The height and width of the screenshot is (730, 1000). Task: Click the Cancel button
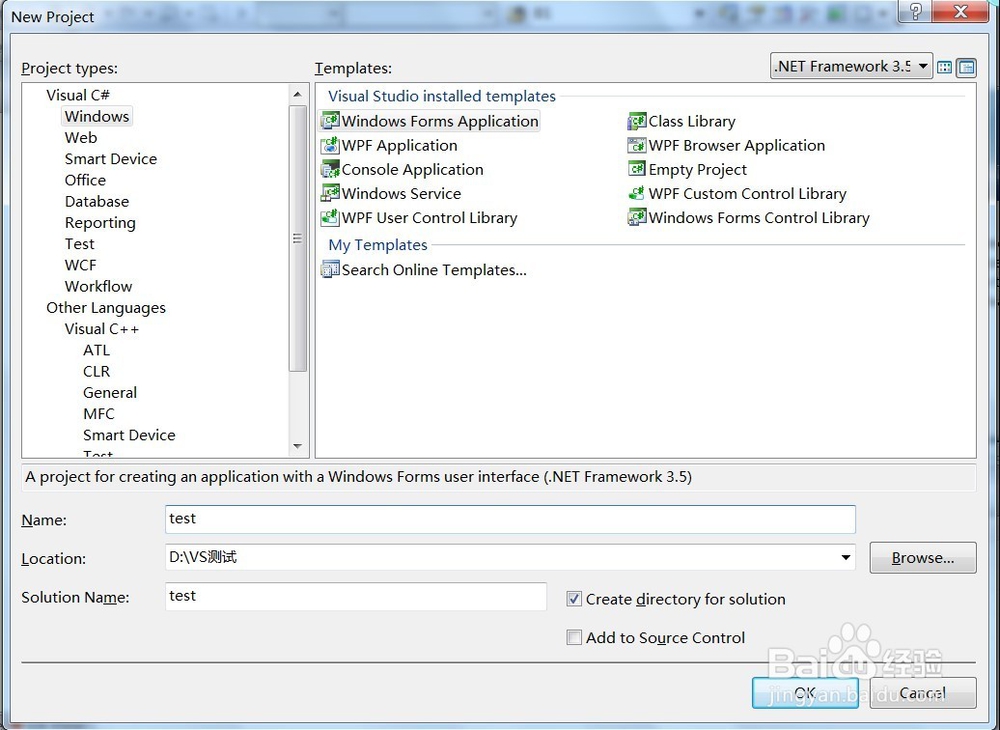[923, 692]
